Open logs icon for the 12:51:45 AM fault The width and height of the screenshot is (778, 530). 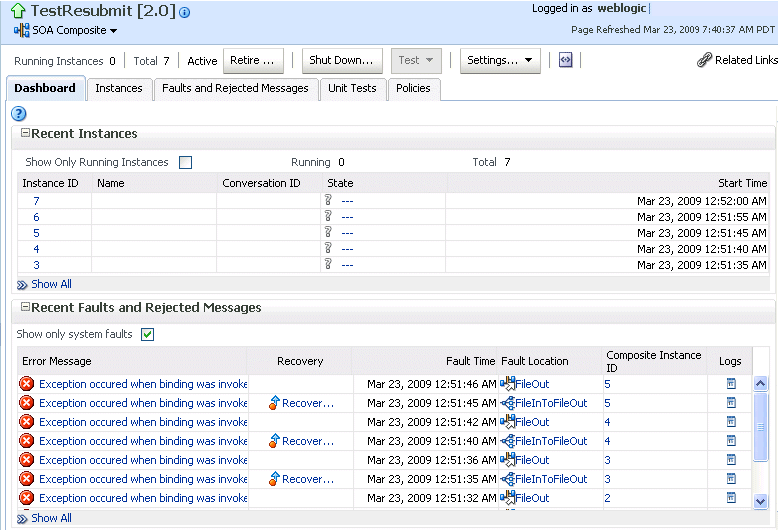731,402
